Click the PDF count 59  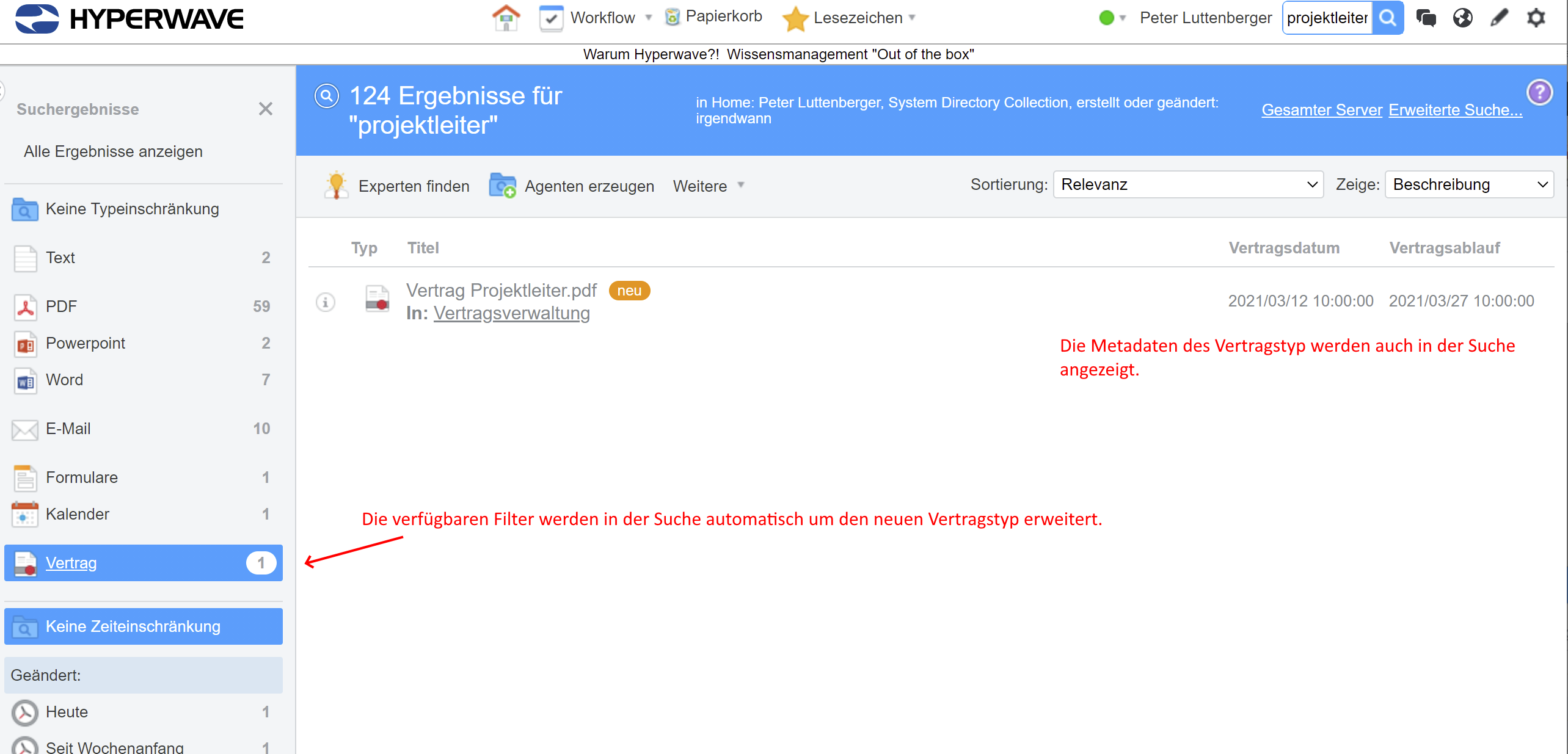[261, 306]
